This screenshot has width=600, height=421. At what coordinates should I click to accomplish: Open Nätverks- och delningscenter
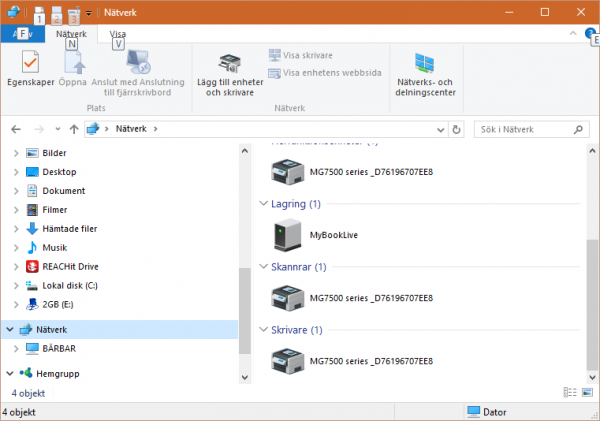tap(426, 75)
